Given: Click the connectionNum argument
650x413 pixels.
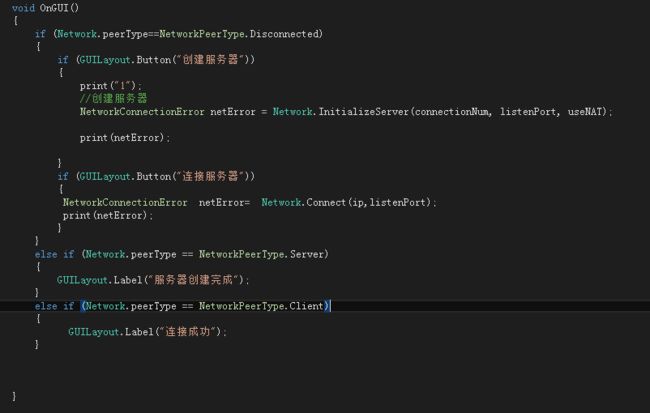Looking at the screenshot, I should [x=453, y=112].
